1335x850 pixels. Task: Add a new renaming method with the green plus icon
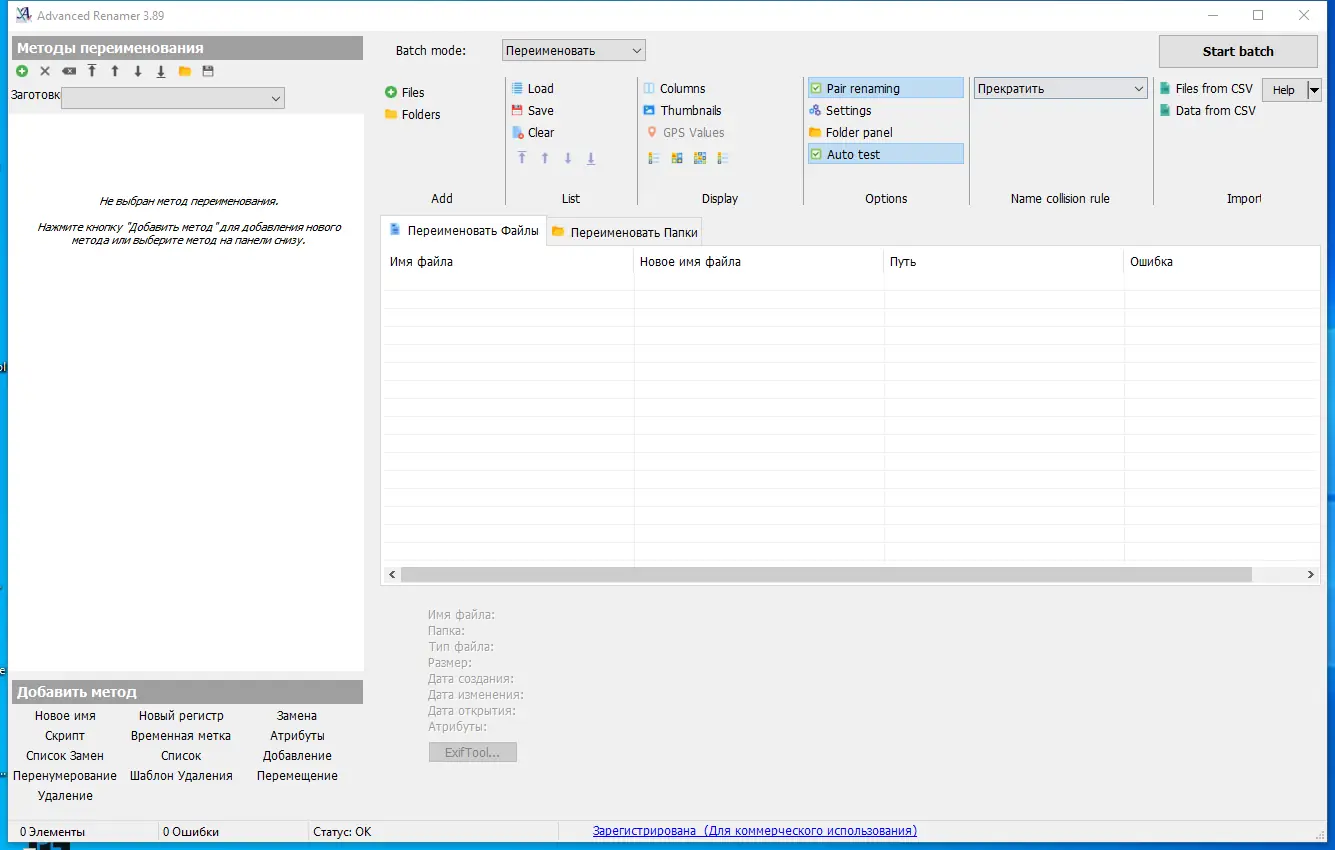click(x=21, y=70)
